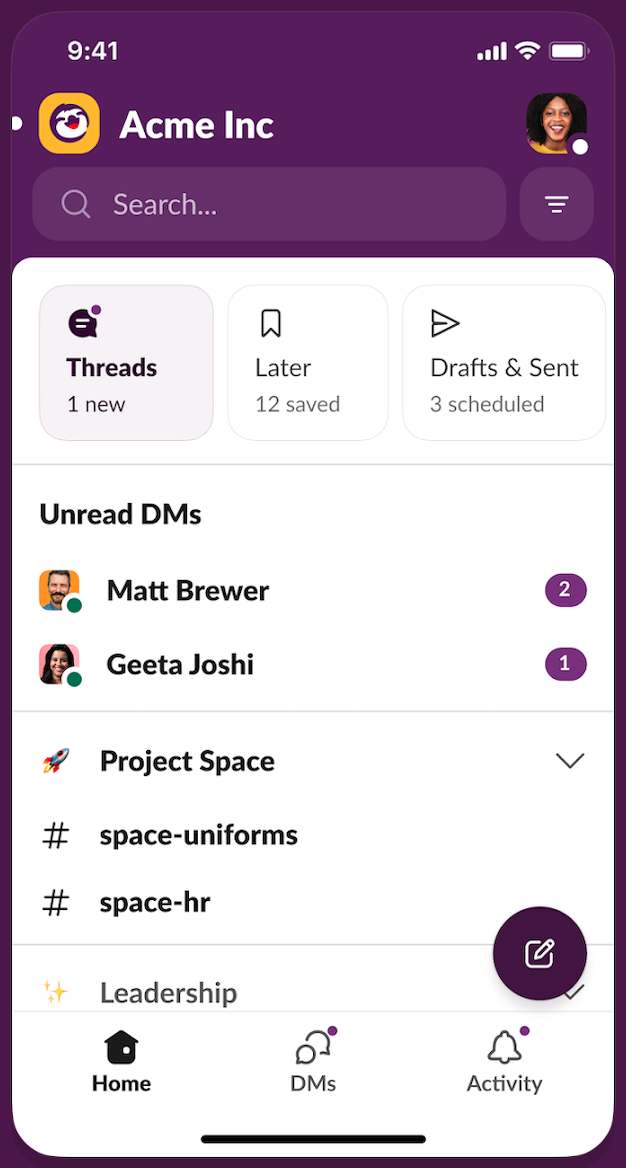Open the Later bookmark icon
626x1168 pixels.
(271, 321)
